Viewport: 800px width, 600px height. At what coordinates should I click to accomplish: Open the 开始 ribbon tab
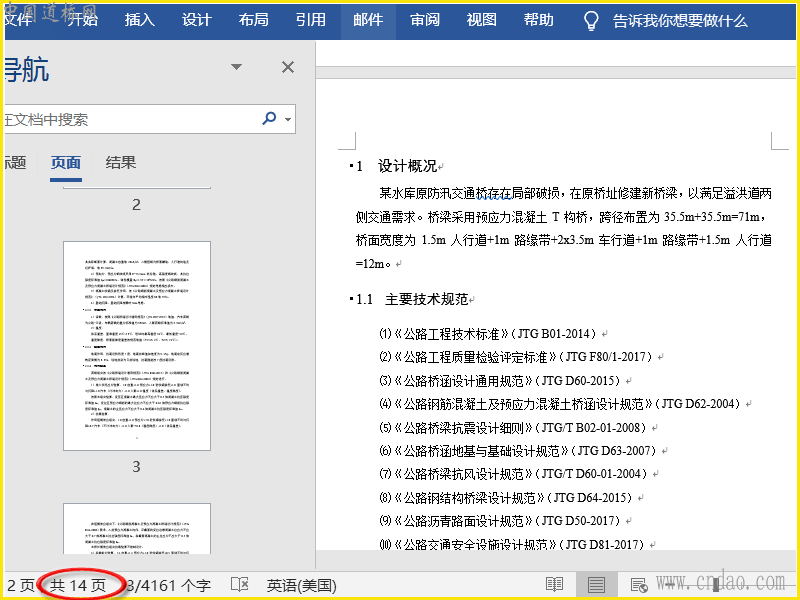tap(83, 20)
